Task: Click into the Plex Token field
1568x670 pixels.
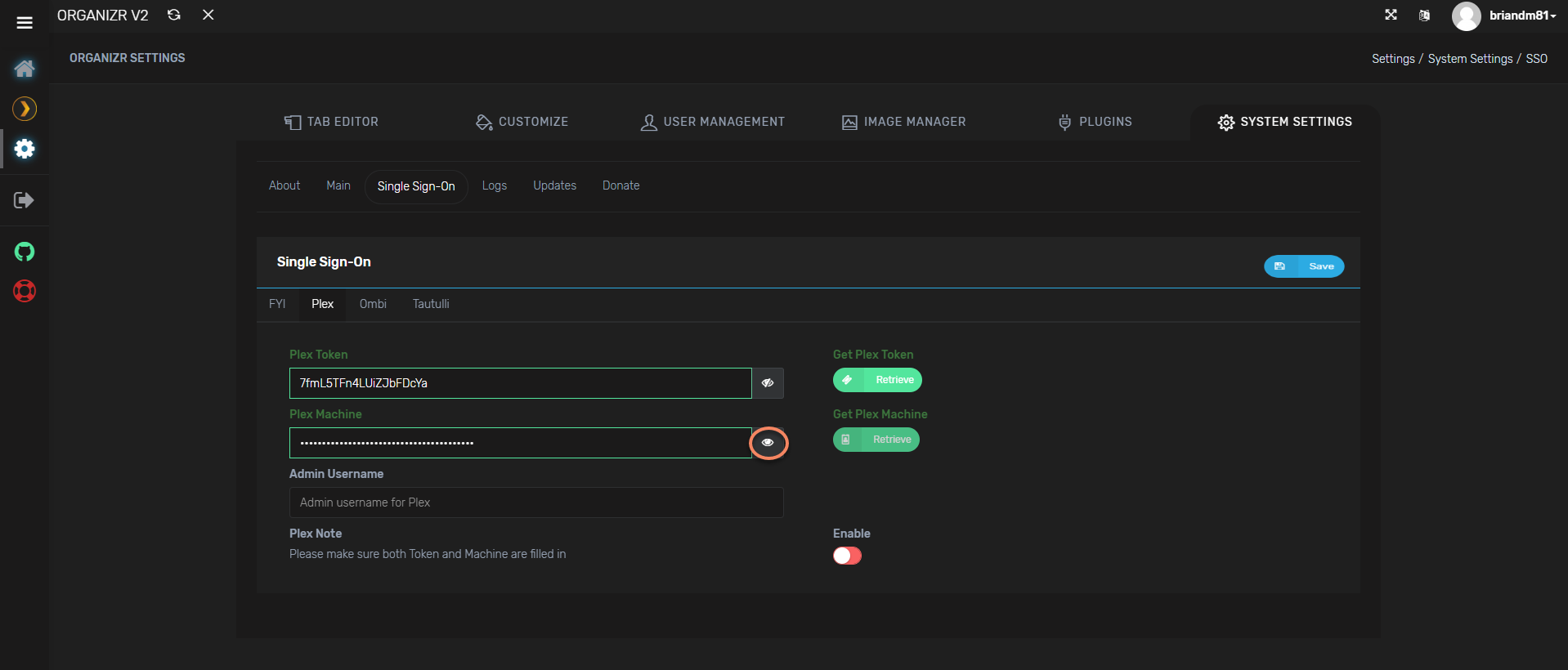Action: pyautogui.click(x=521, y=383)
